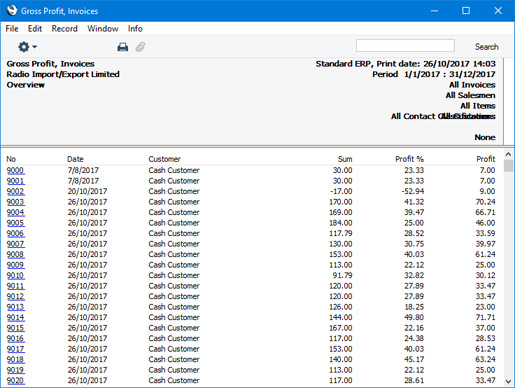Print the report with the printer icon
The height and width of the screenshot is (388, 515).
click(x=123, y=47)
